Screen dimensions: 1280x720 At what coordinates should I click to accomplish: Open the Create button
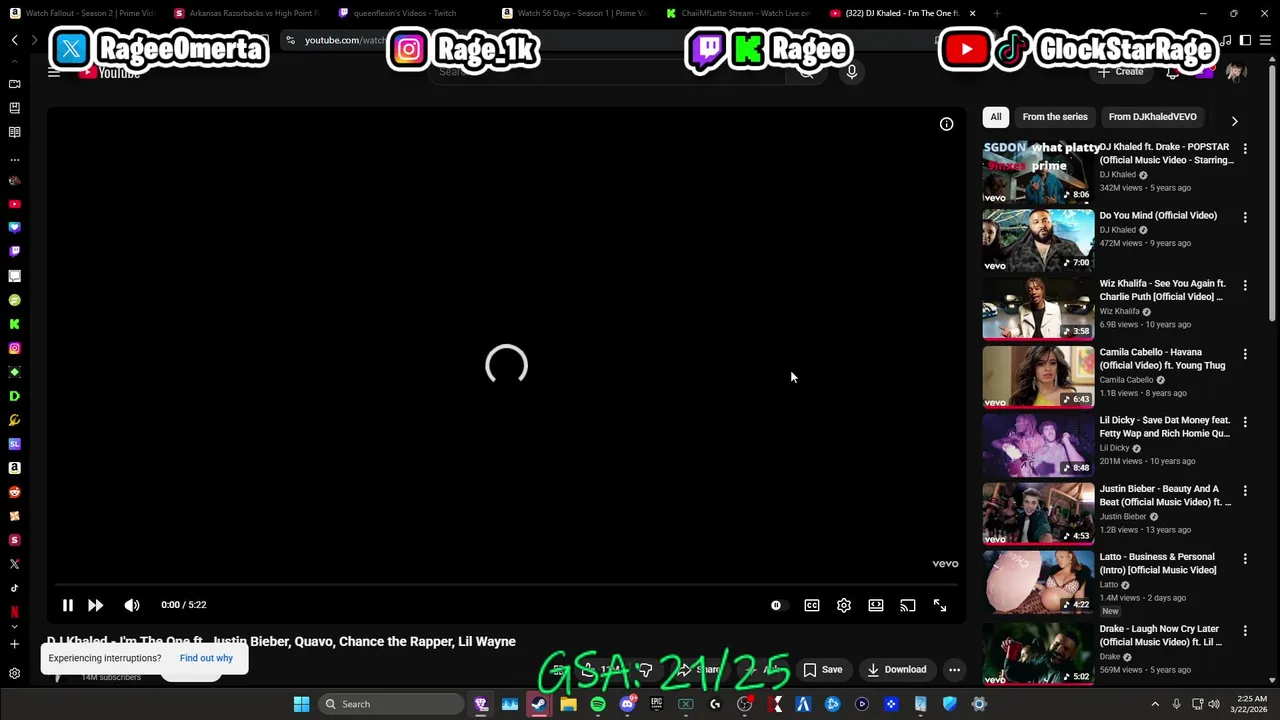(x=1121, y=72)
